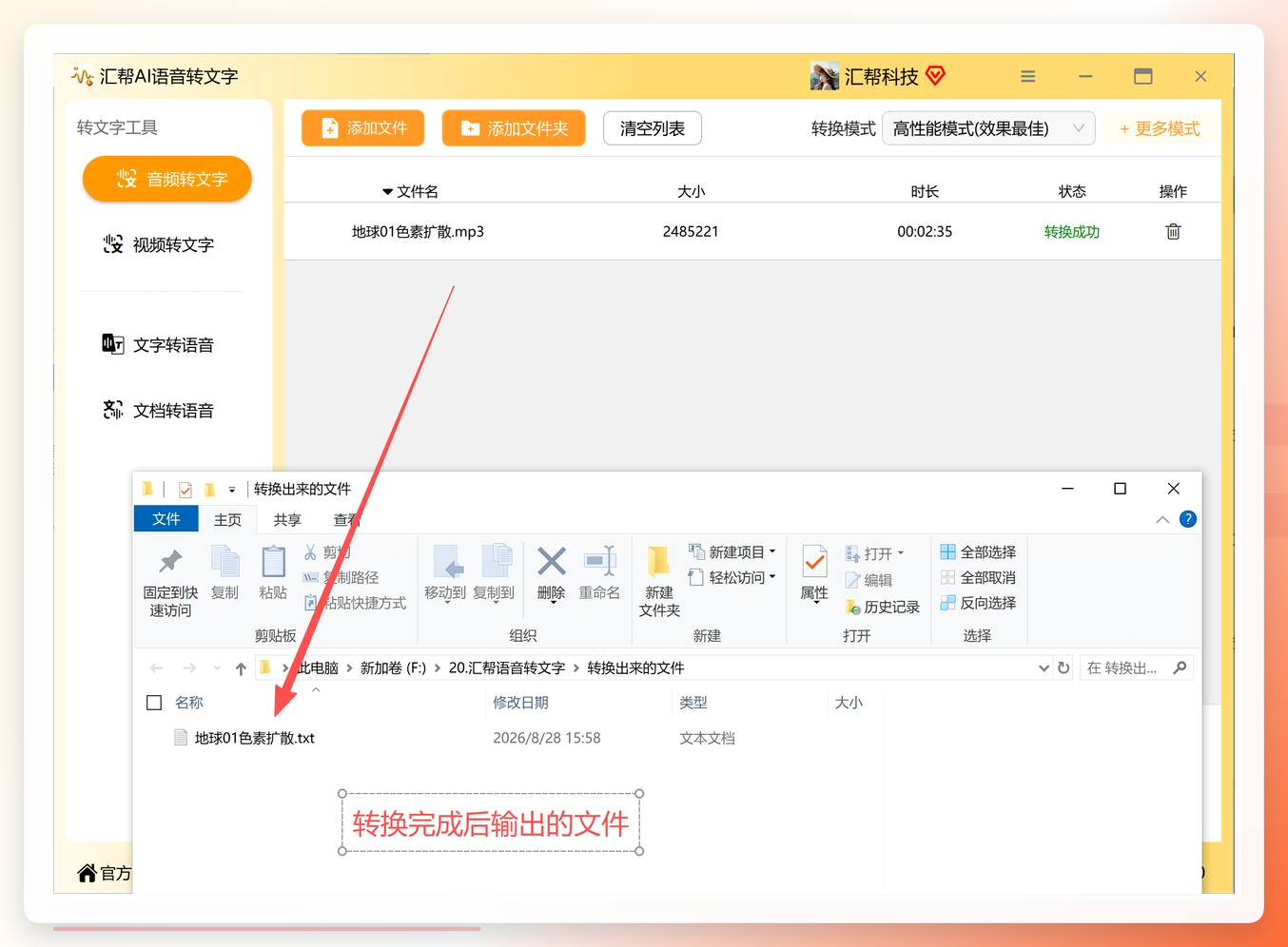Screen dimensions: 1288x947
Task: Switch to the 共享 ribbon tab
Action: [287, 519]
